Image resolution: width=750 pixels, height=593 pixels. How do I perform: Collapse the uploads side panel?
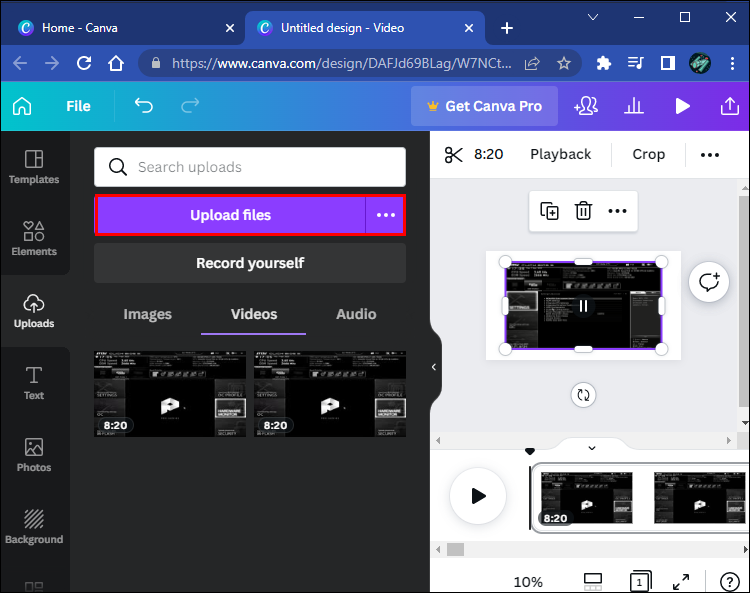[434, 367]
